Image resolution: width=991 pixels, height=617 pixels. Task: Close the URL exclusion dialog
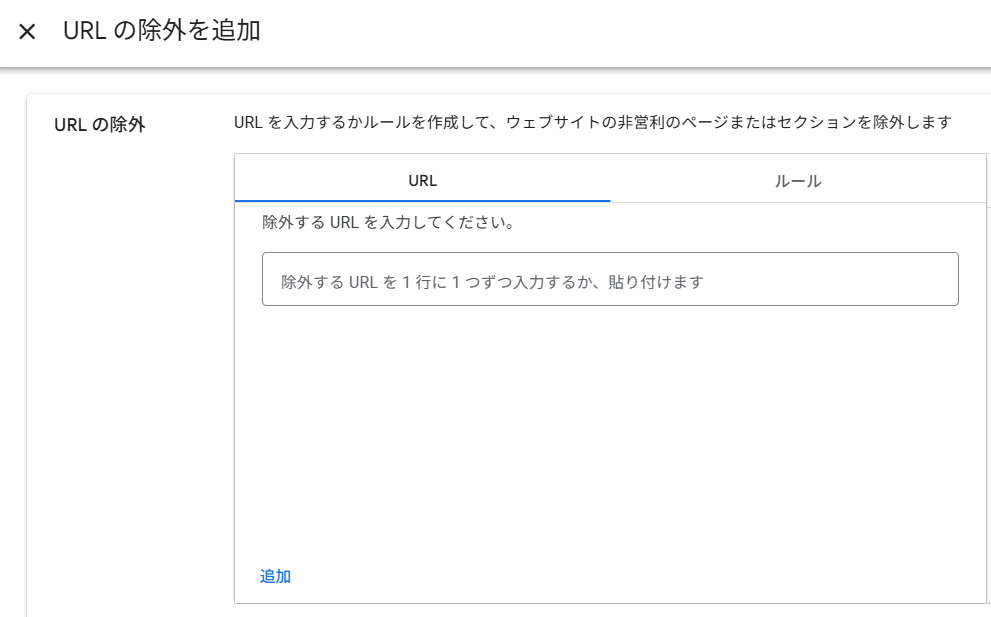(27, 32)
